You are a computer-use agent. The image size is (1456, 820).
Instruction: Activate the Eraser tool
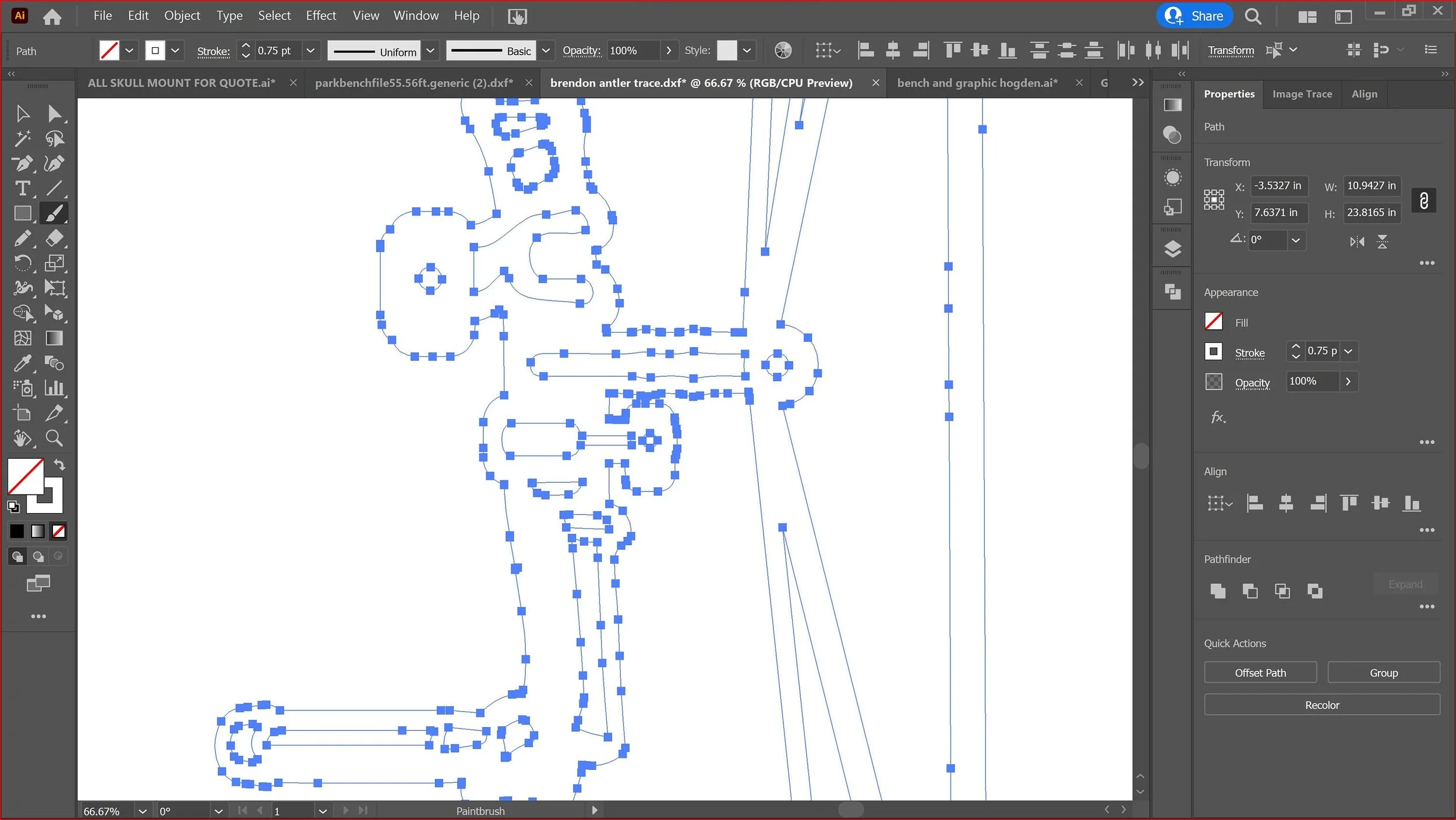tap(55, 238)
